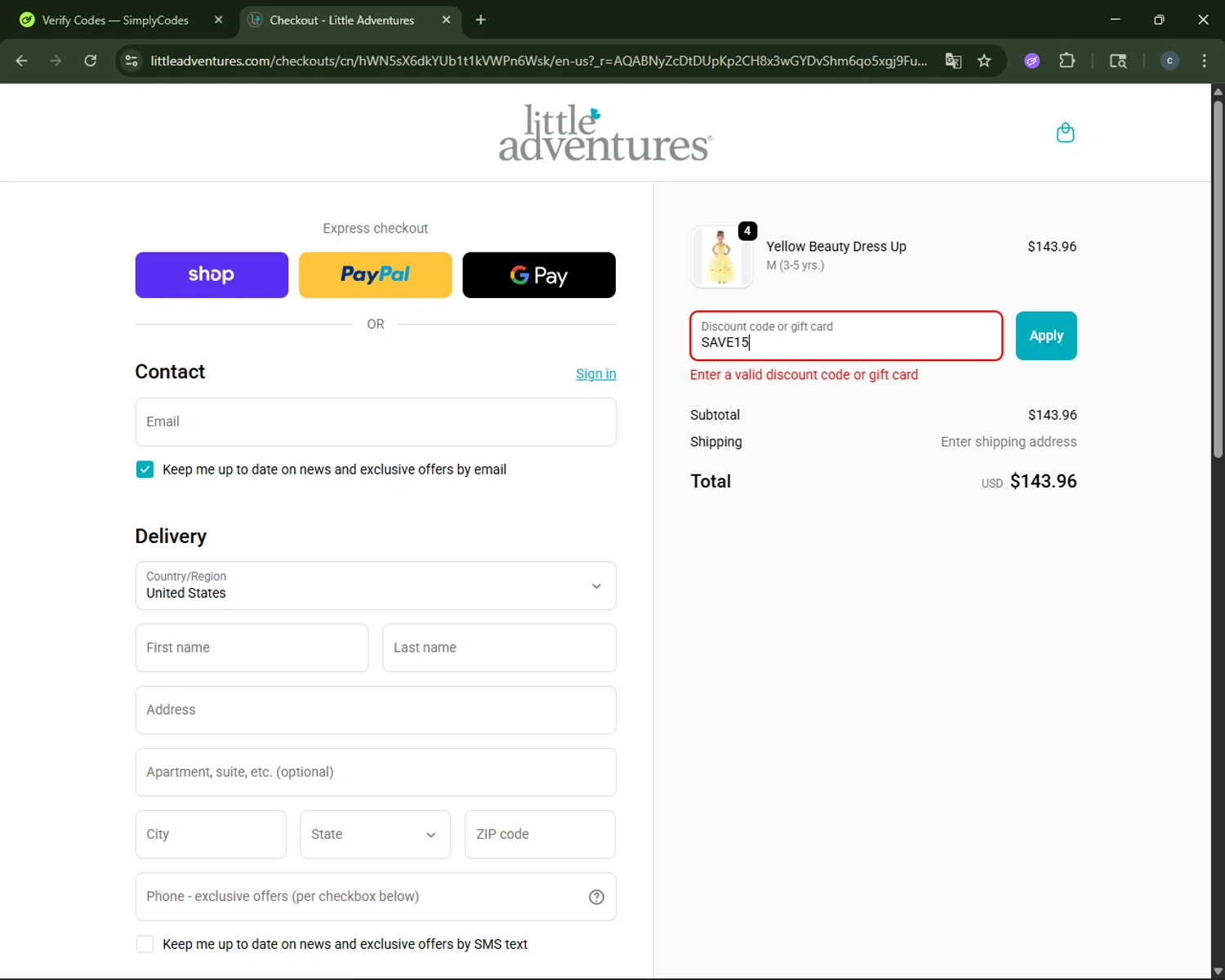
Task: Focus the Email input field
Action: (x=376, y=422)
